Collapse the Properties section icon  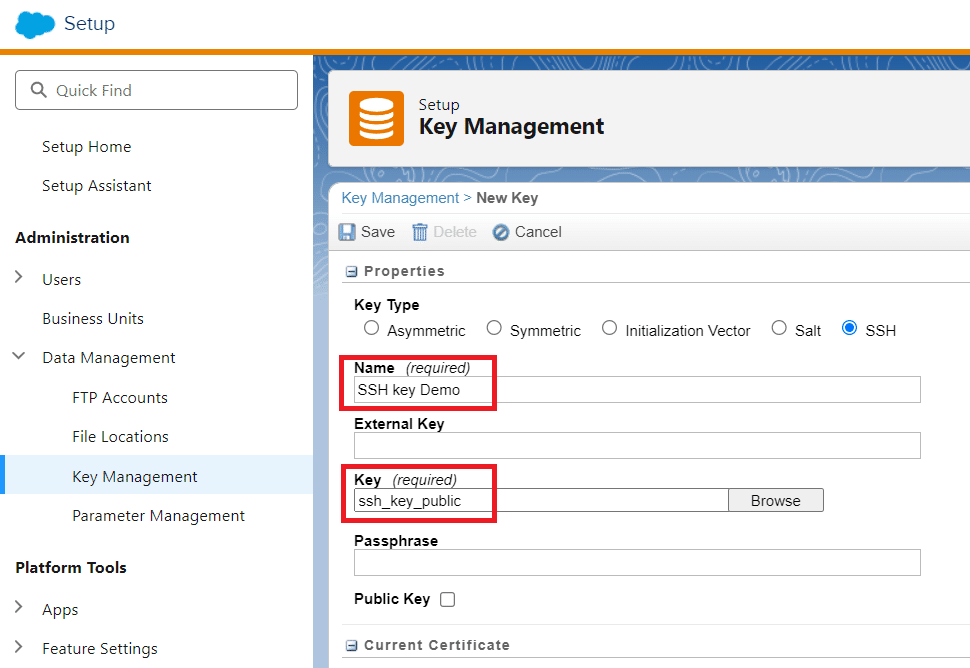coord(351,272)
